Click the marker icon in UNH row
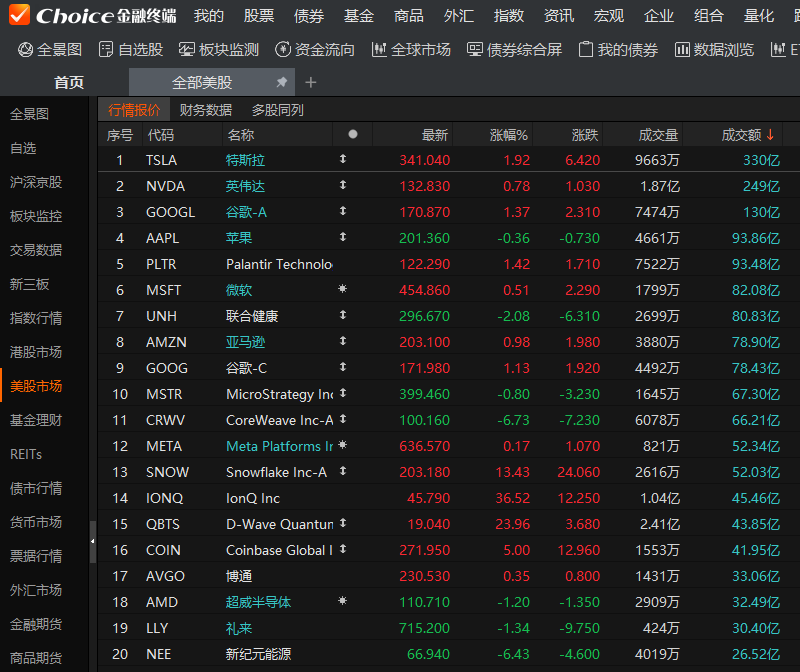Screen dimensions: 800x672 click(x=343, y=315)
